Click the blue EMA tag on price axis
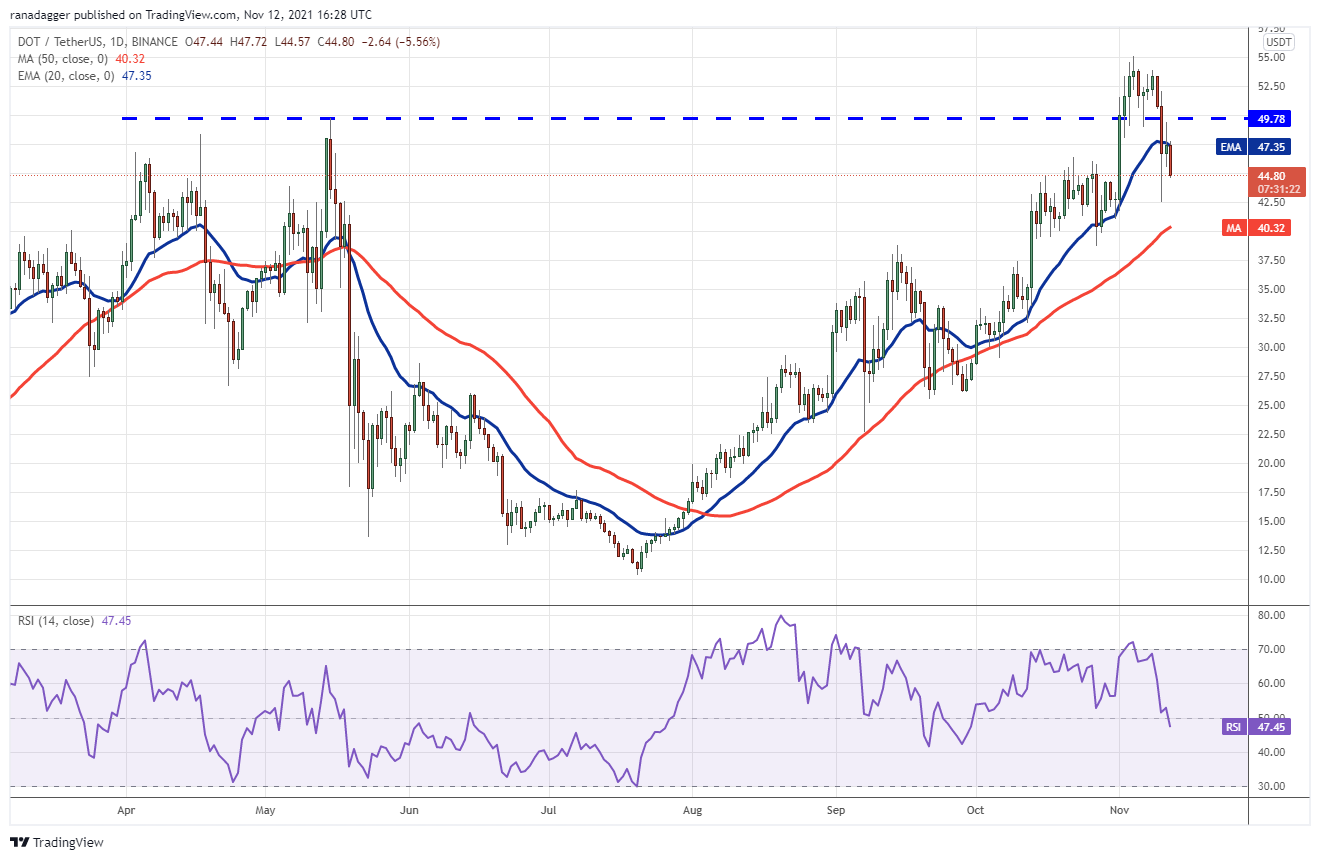The image size is (1320, 860). (x=1230, y=147)
